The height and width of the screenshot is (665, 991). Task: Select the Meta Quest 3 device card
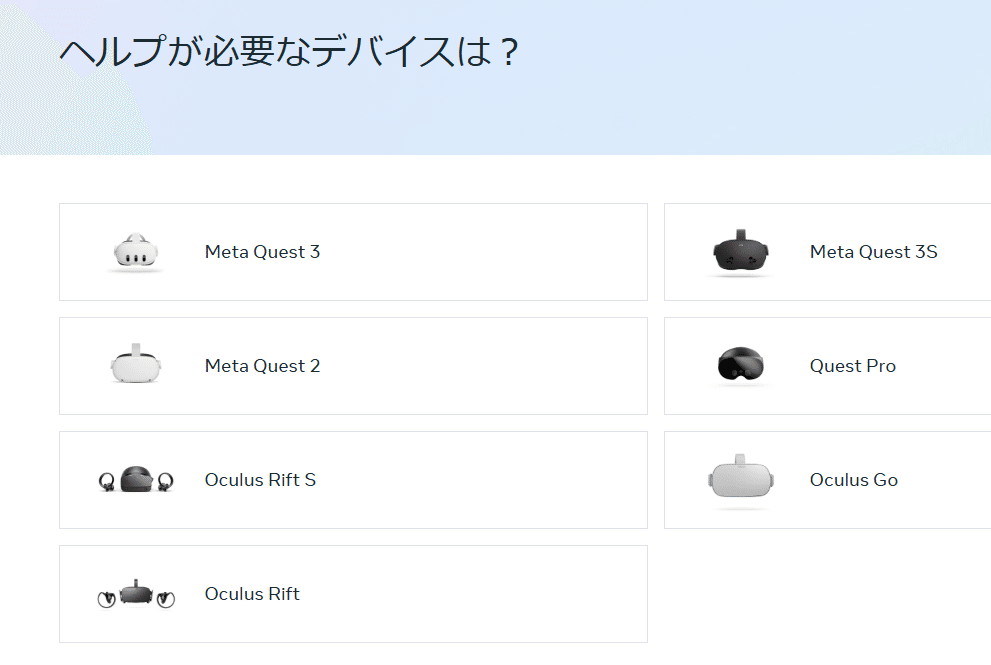pos(353,252)
